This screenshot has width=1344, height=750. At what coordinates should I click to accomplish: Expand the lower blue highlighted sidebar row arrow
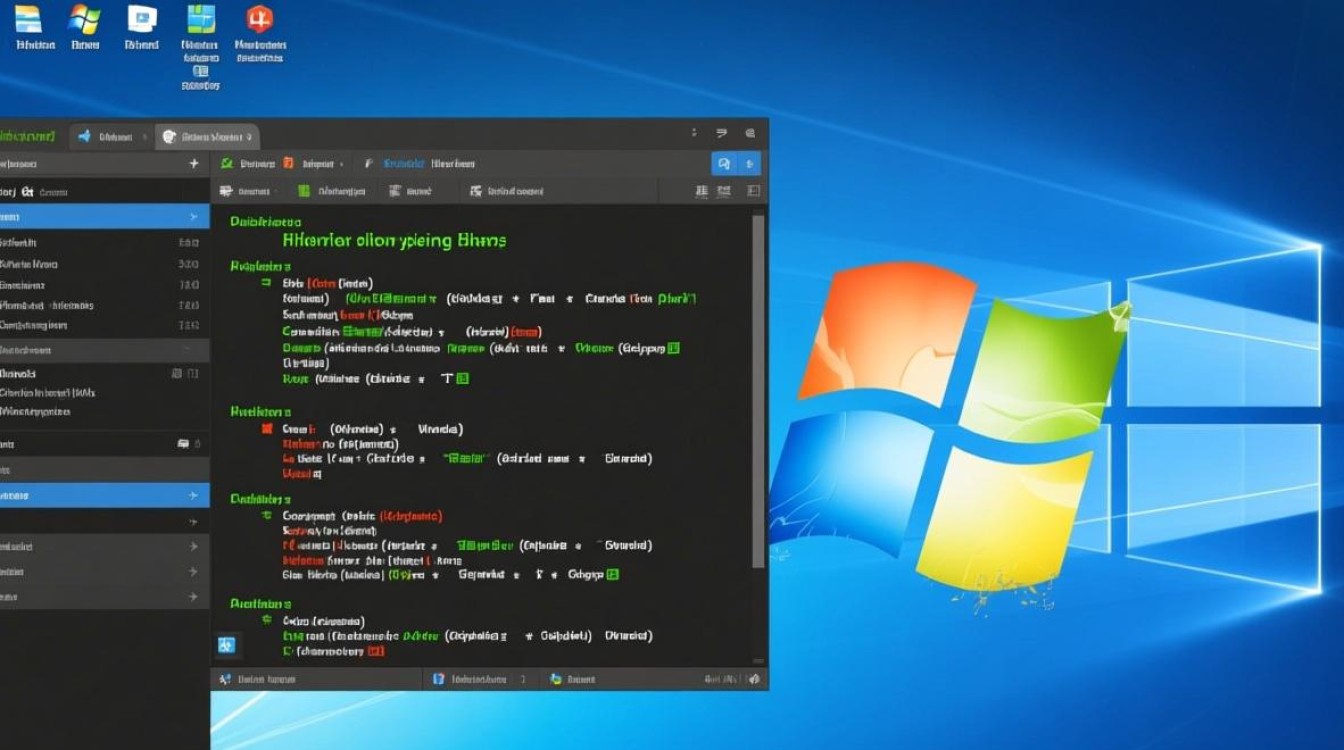193,495
